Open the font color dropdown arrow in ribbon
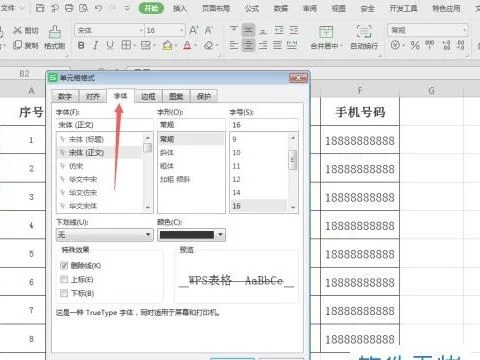The image size is (480, 360). pos(196,45)
